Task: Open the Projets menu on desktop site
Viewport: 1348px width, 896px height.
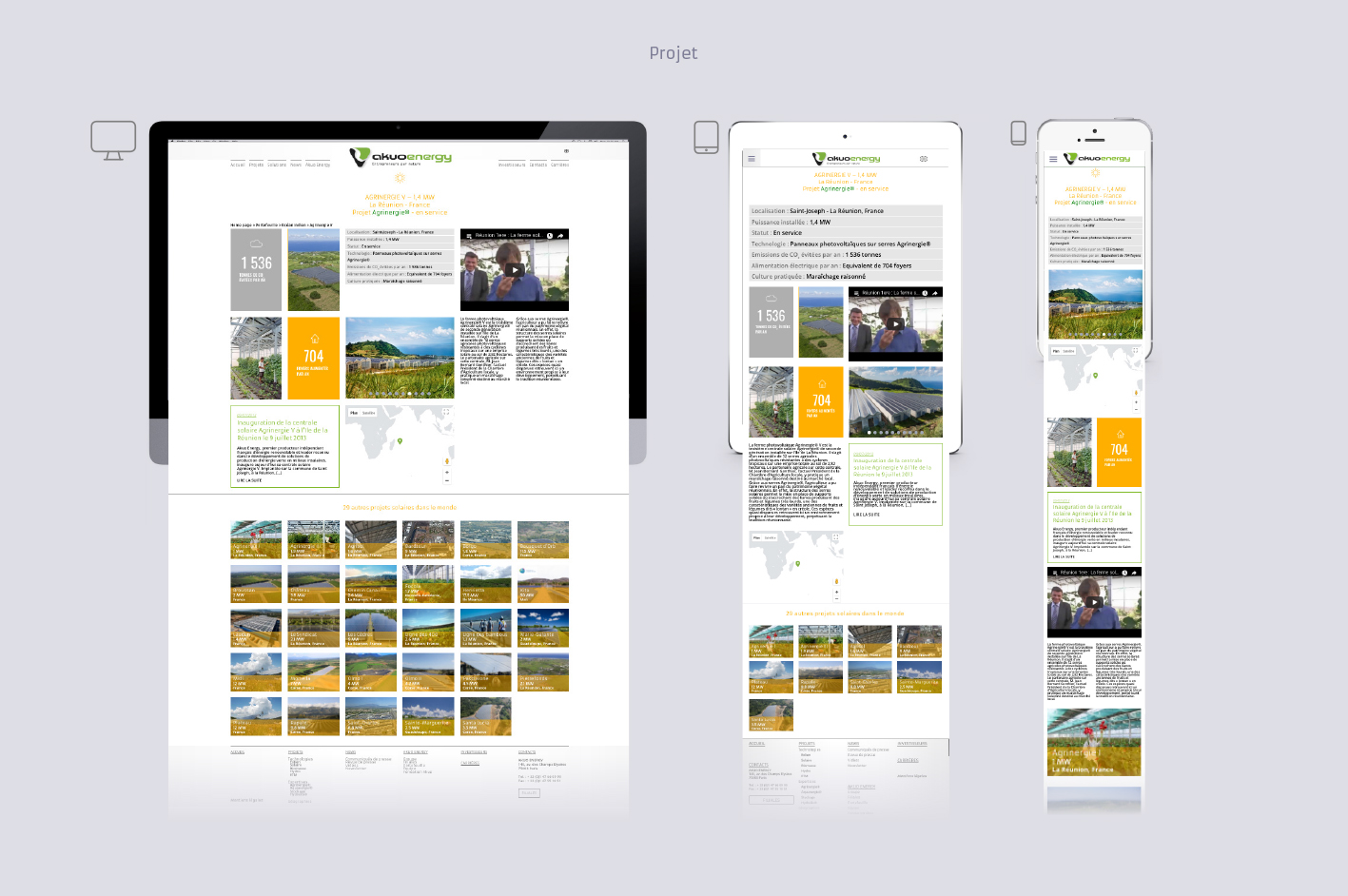Action: [256, 165]
